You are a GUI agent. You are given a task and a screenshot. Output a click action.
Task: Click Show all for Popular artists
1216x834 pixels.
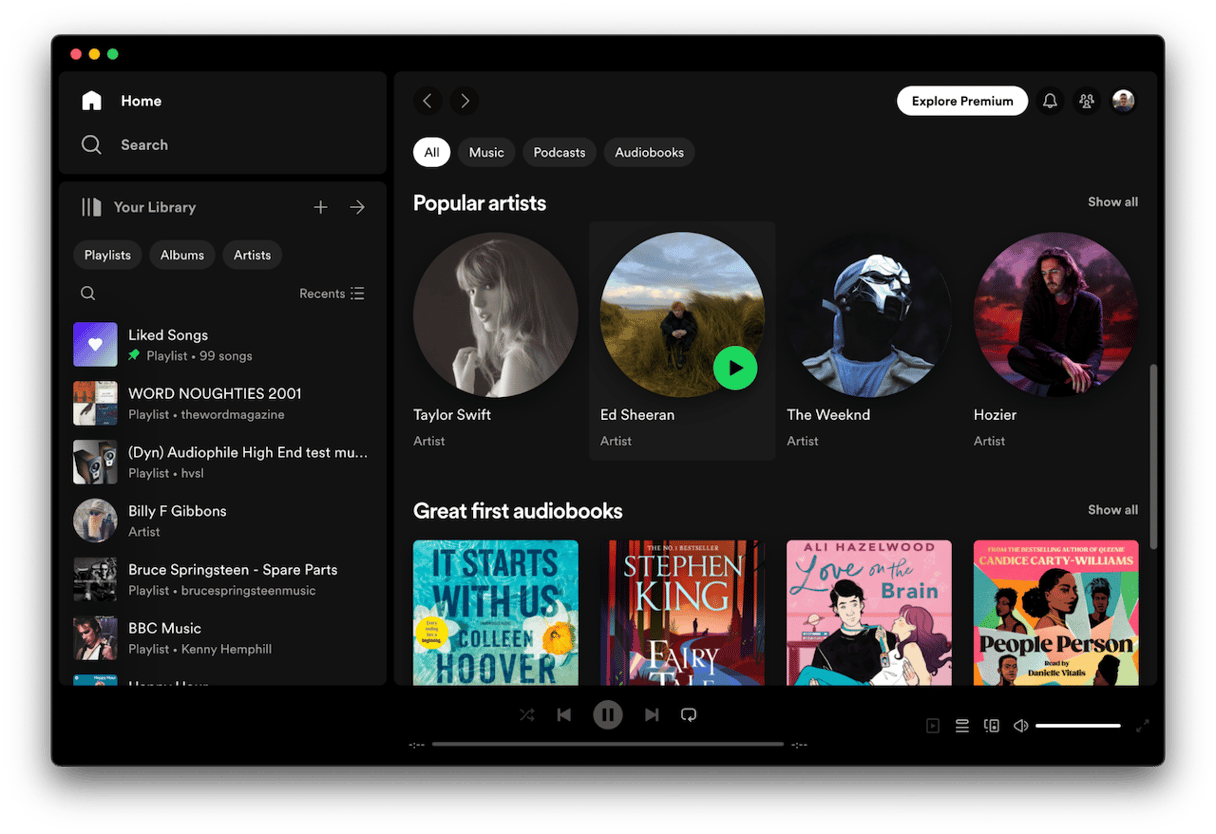point(1112,202)
